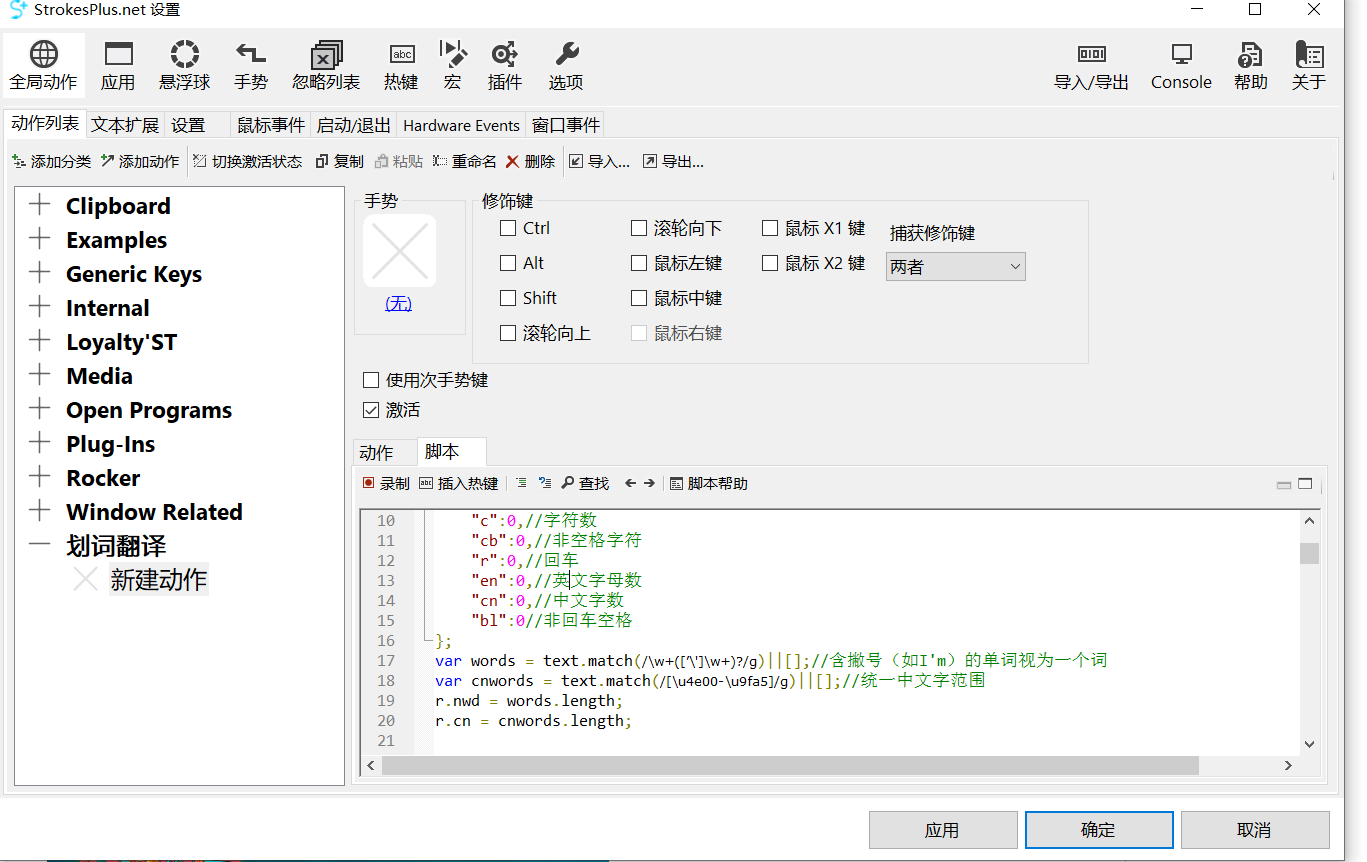Viewport: 1367px width, 862px height.
Task: Expand the Open Programs category
Action: pos(40,409)
